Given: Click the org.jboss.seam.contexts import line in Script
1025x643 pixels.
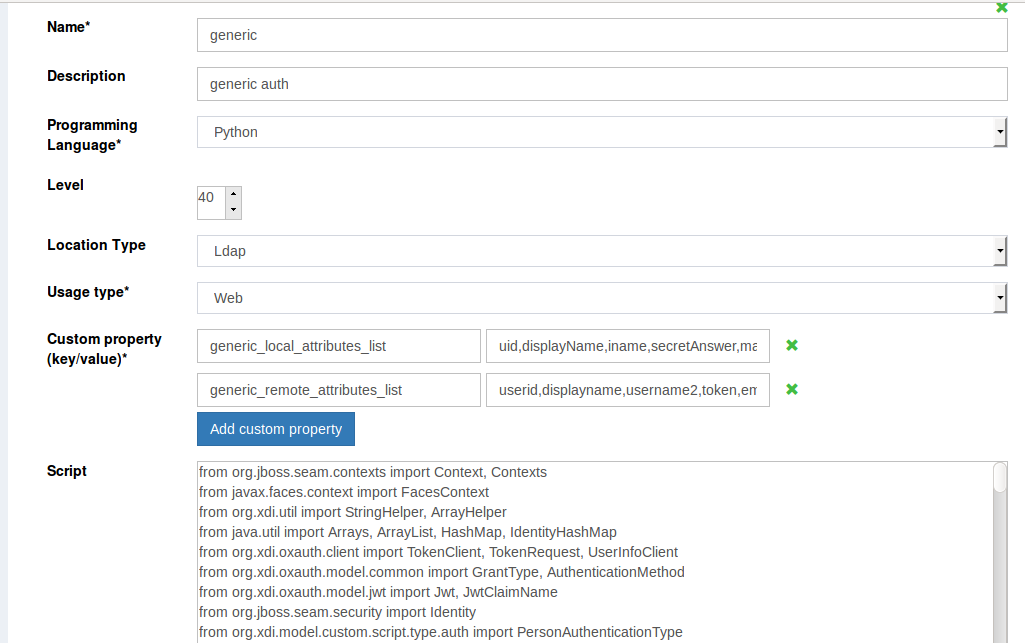Looking at the screenshot, I should point(373,472).
